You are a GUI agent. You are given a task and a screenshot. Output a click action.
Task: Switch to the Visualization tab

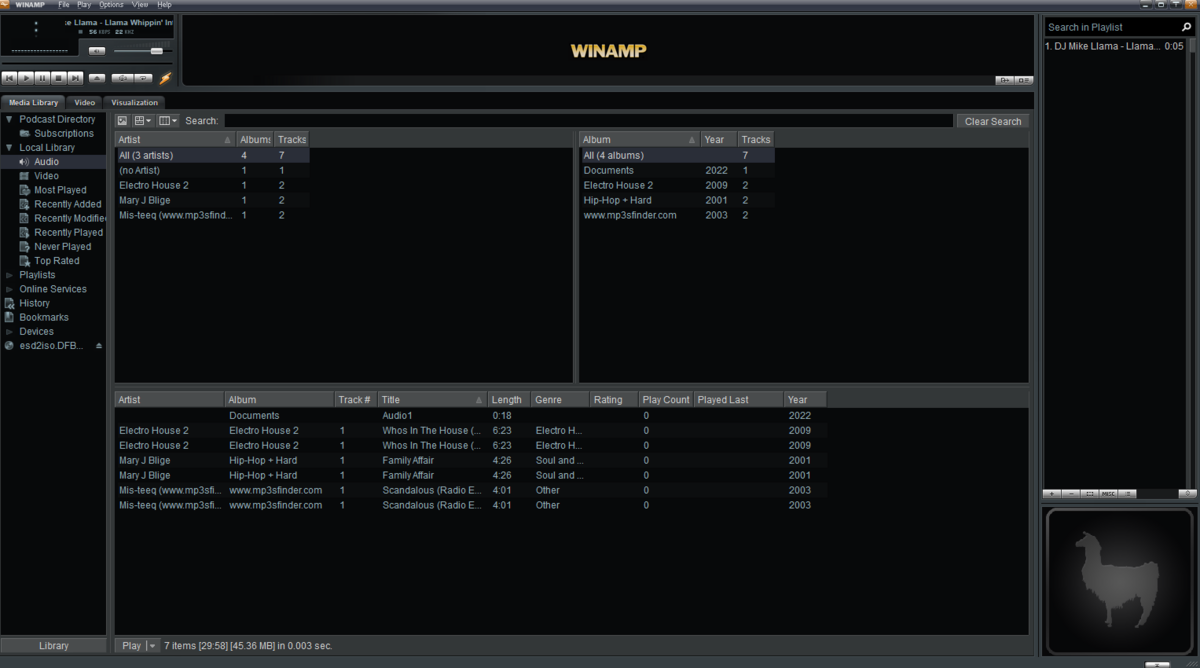click(135, 102)
